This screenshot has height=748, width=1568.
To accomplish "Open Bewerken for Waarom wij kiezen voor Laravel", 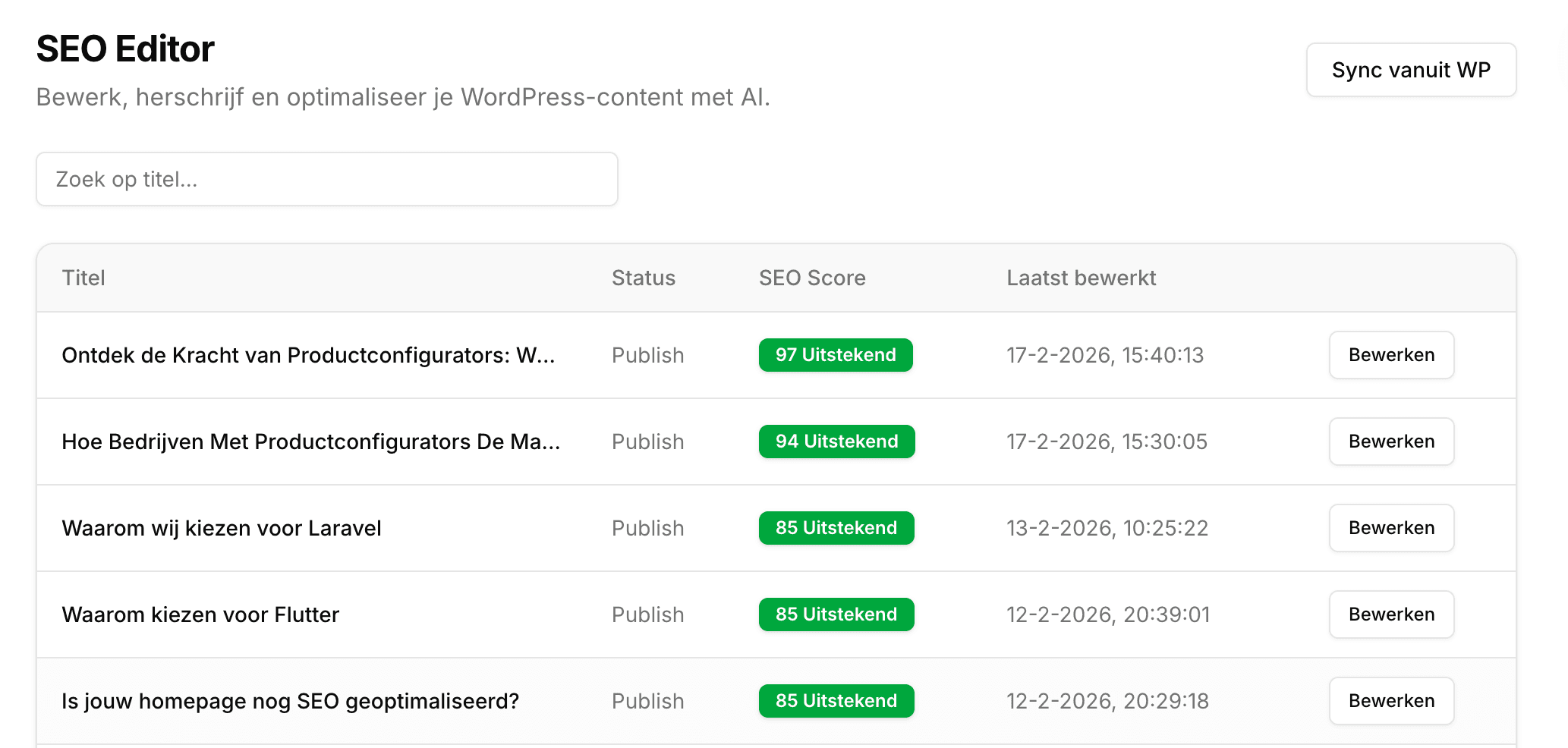I will [1390, 528].
